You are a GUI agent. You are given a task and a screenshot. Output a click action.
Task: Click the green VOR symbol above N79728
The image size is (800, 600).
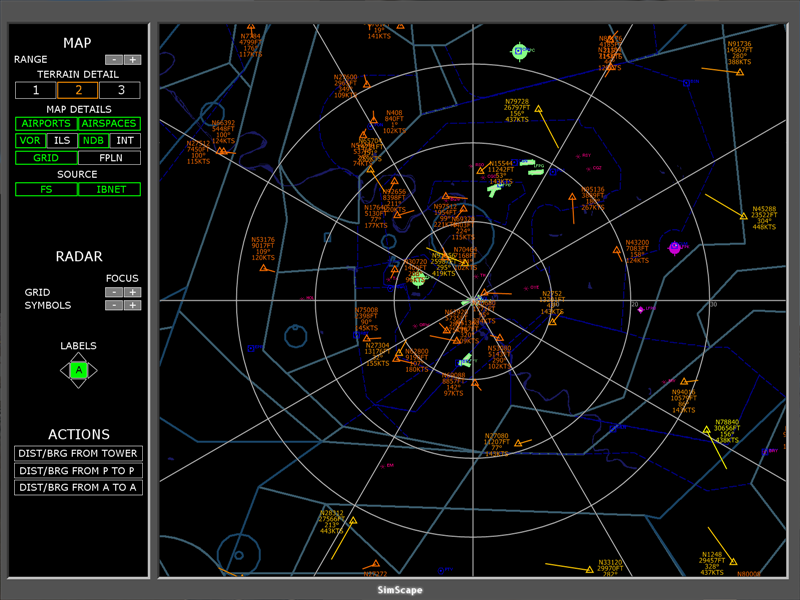pyautogui.click(x=519, y=51)
